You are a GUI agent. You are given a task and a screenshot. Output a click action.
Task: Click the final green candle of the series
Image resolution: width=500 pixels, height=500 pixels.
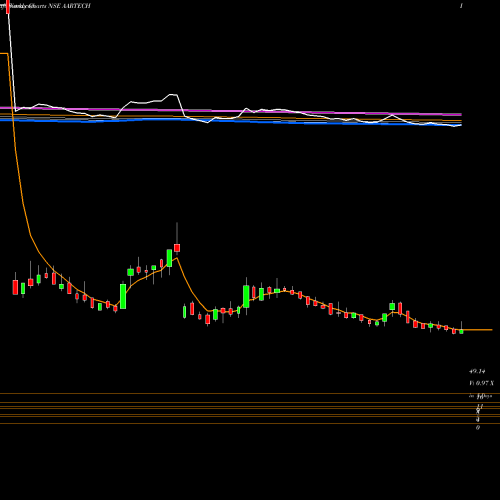click(462, 331)
